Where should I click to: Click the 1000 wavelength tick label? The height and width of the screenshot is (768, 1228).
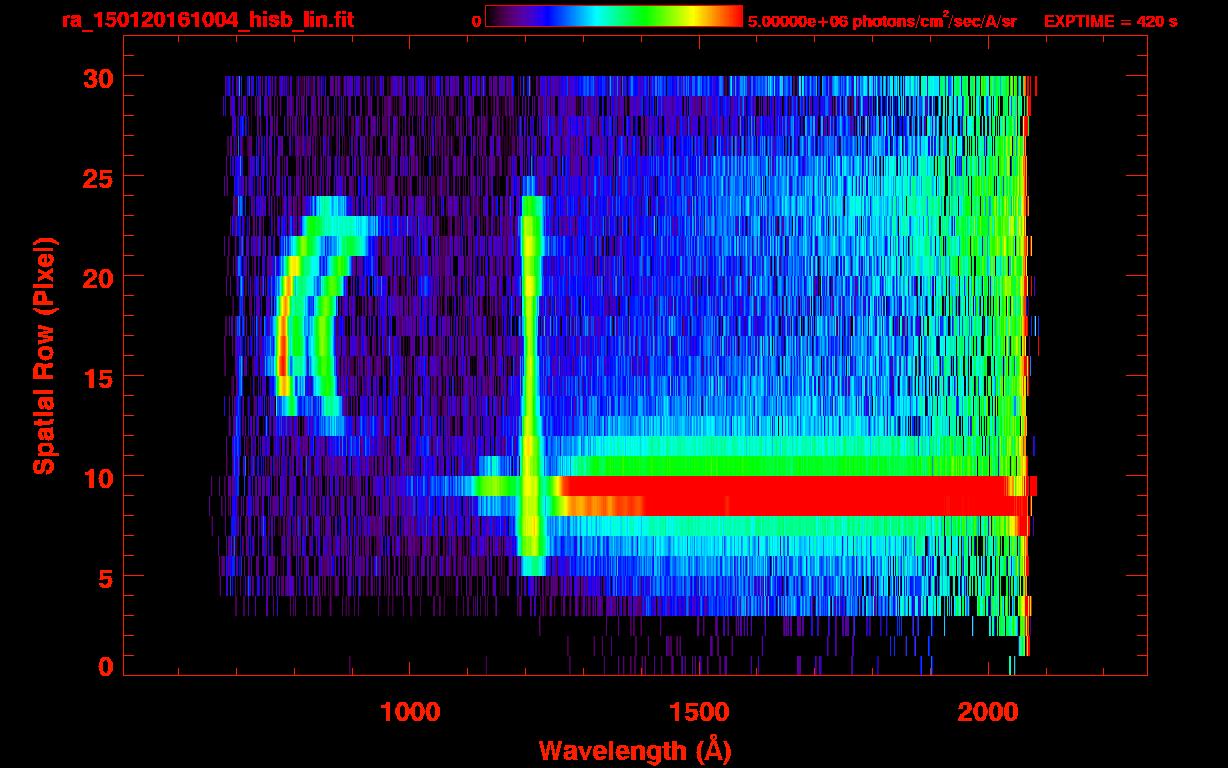click(410, 712)
